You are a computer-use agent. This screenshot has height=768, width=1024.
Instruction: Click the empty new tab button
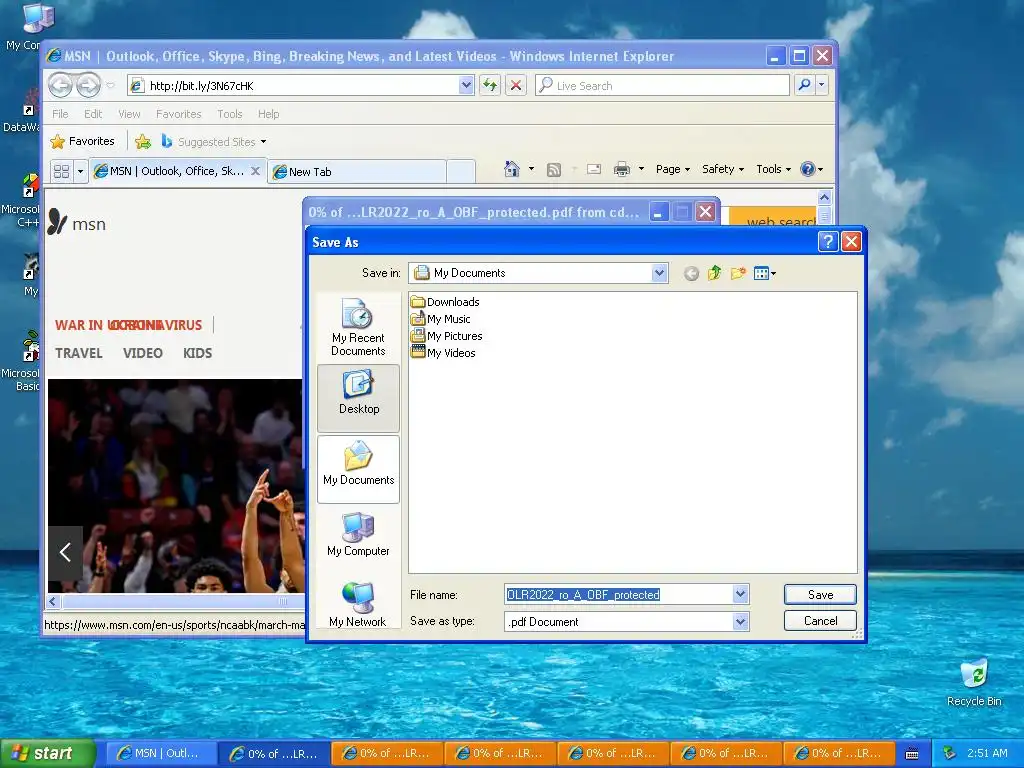461,172
